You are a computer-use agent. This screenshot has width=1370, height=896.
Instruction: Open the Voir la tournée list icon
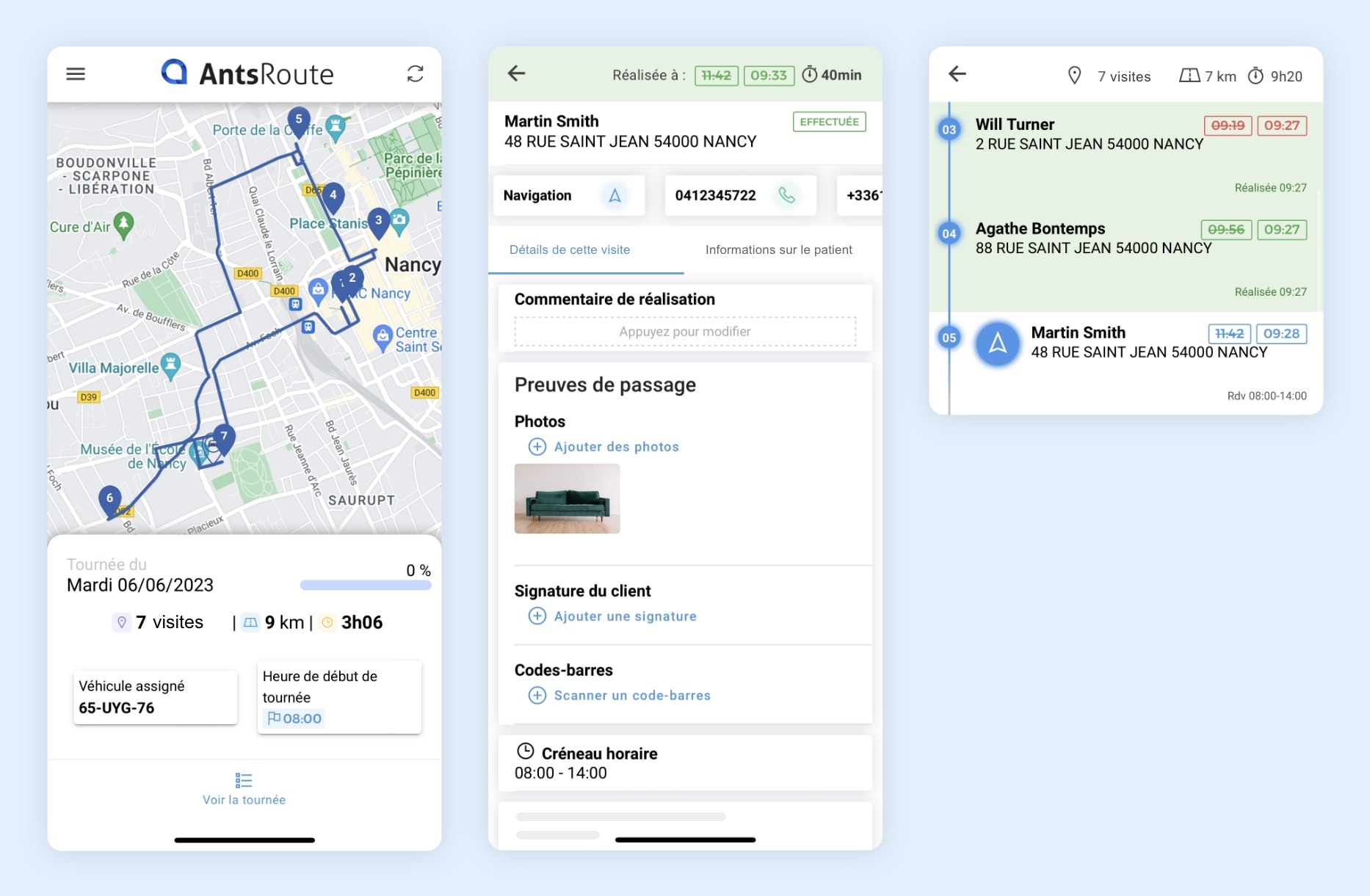[244, 780]
